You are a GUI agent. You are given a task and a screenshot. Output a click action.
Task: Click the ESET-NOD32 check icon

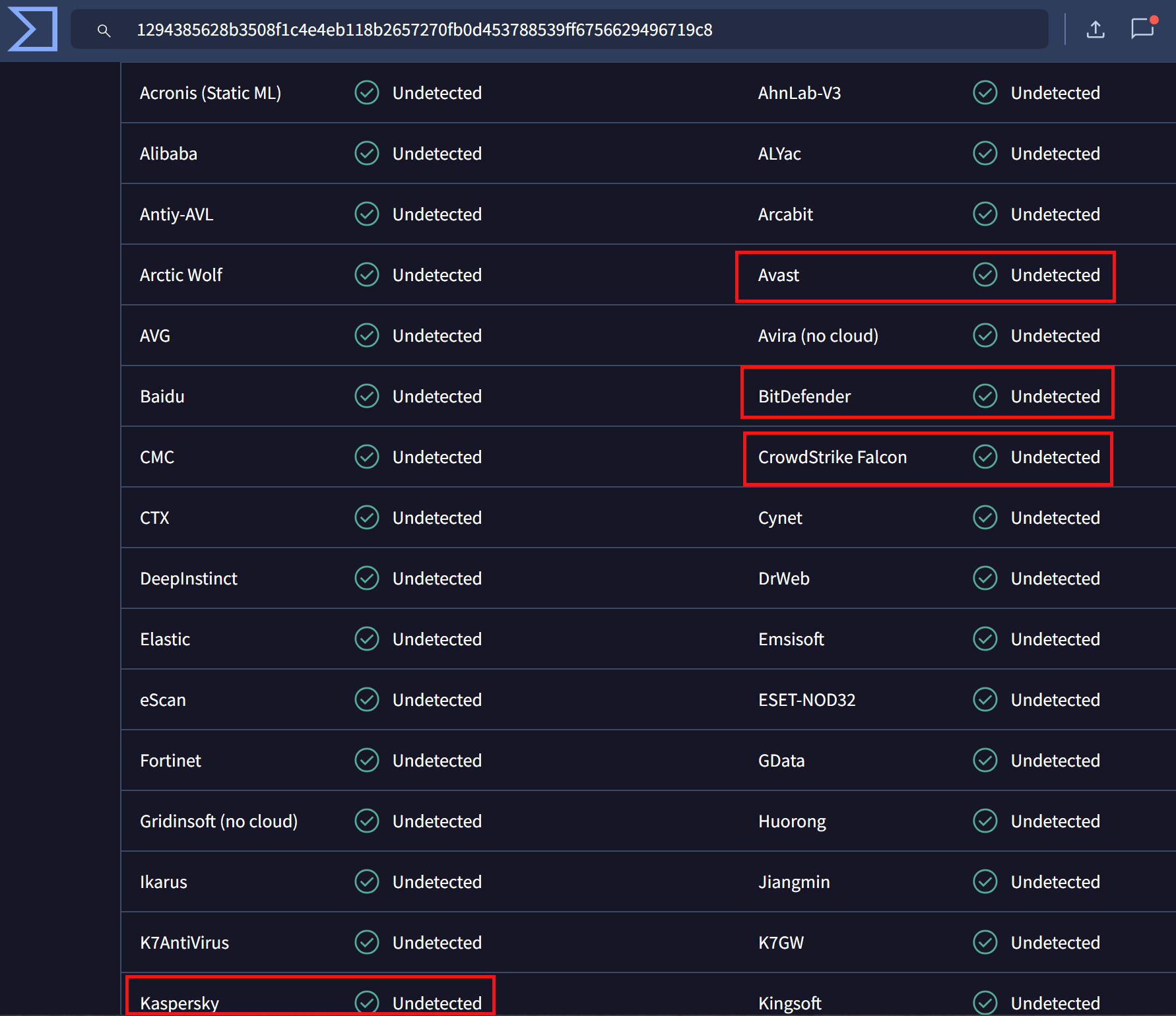click(x=985, y=700)
